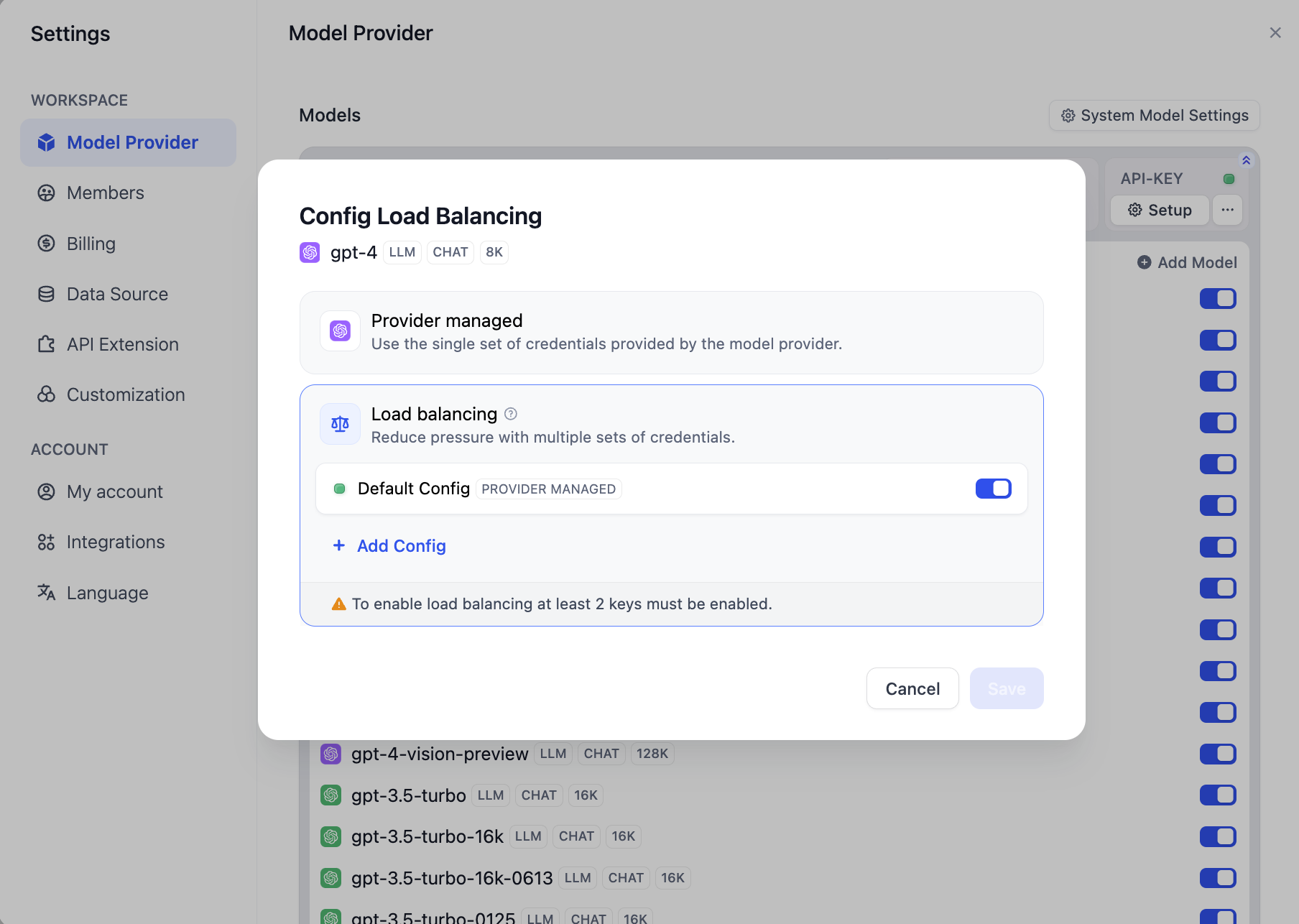
Task: Disable the gpt-4-vision-preview model toggle
Action: click(x=1217, y=754)
